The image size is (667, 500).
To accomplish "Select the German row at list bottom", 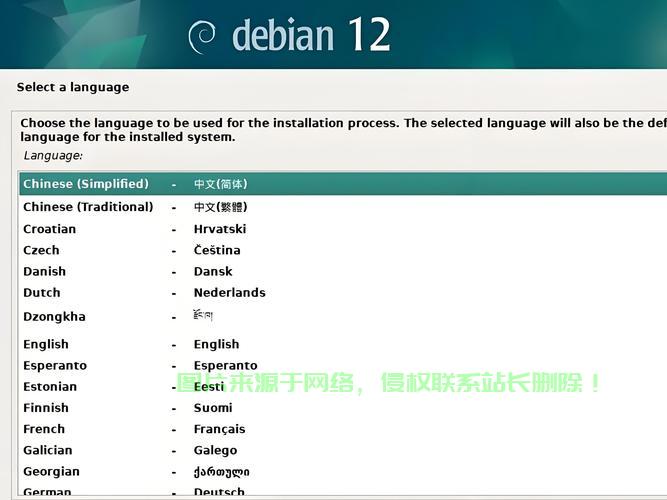I will click(343, 491).
